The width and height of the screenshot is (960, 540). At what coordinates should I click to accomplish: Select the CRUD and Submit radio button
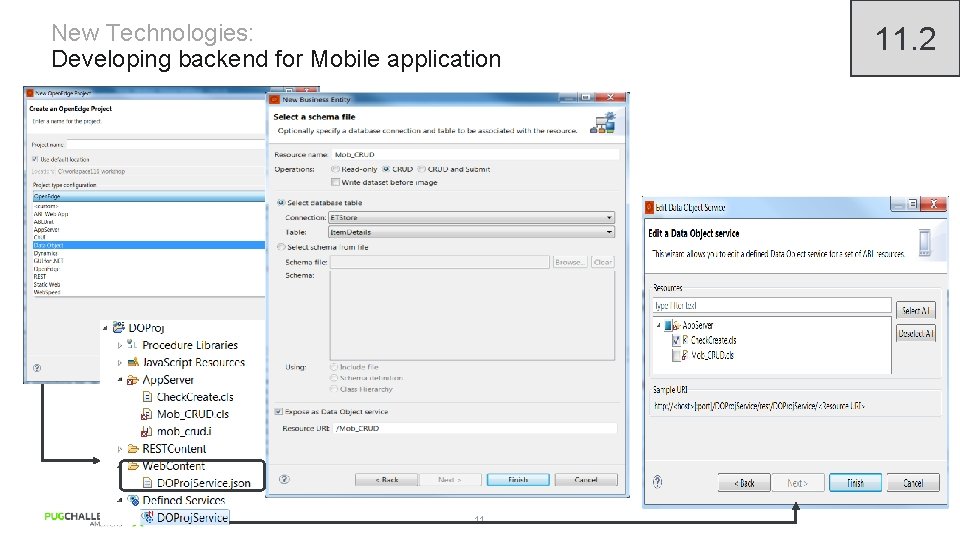pyautogui.click(x=421, y=169)
